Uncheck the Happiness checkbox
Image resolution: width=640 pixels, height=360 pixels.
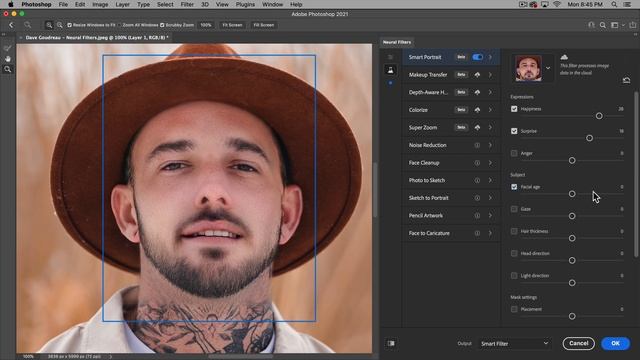pyautogui.click(x=514, y=109)
